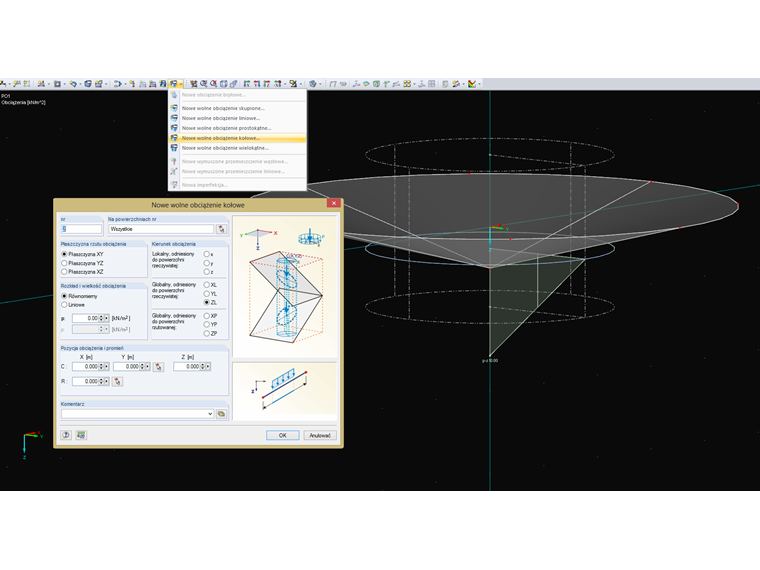760x570 pixels.
Task: Click the Komentarz text field
Action: (x=134, y=414)
